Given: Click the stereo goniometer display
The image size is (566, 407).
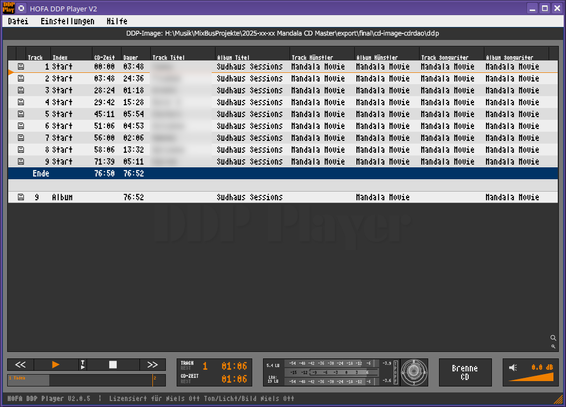Looking at the screenshot, I should pyautogui.click(x=414, y=372).
